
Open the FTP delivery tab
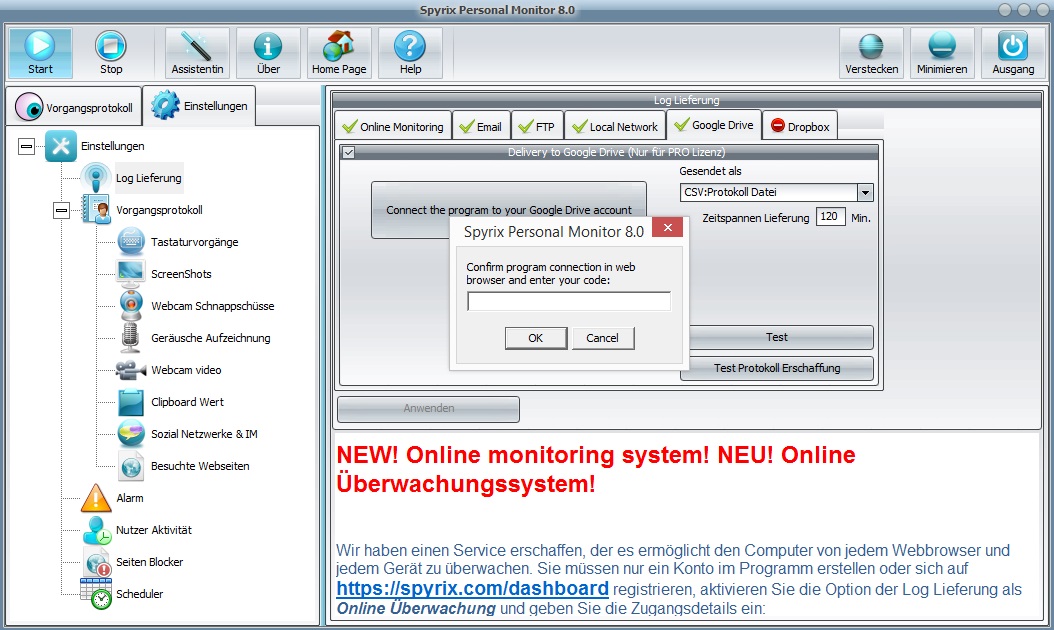click(536, 126)
